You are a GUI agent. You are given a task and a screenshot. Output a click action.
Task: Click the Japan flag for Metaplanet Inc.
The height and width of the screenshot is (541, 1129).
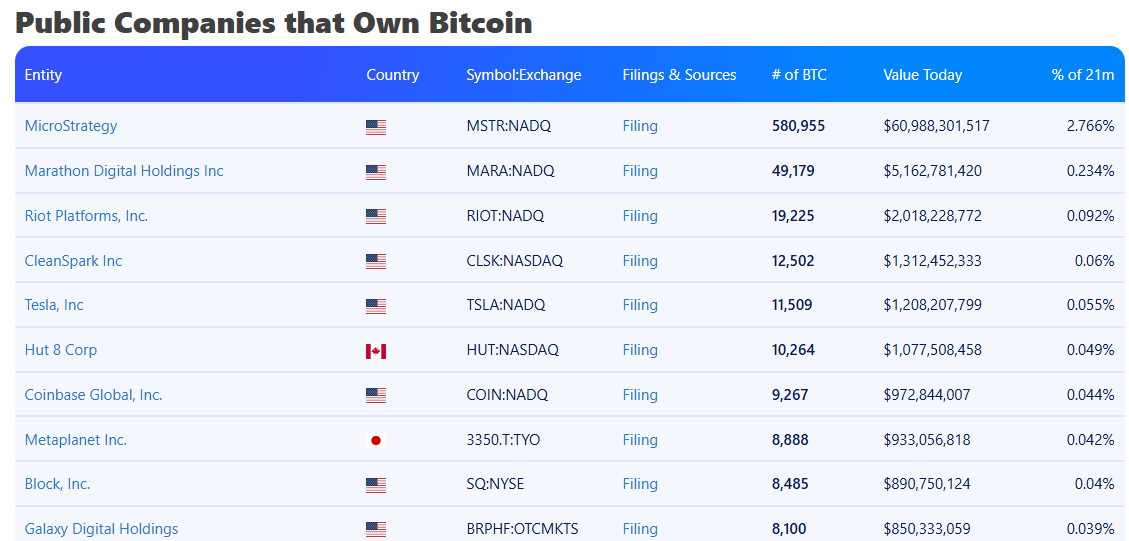376,440
